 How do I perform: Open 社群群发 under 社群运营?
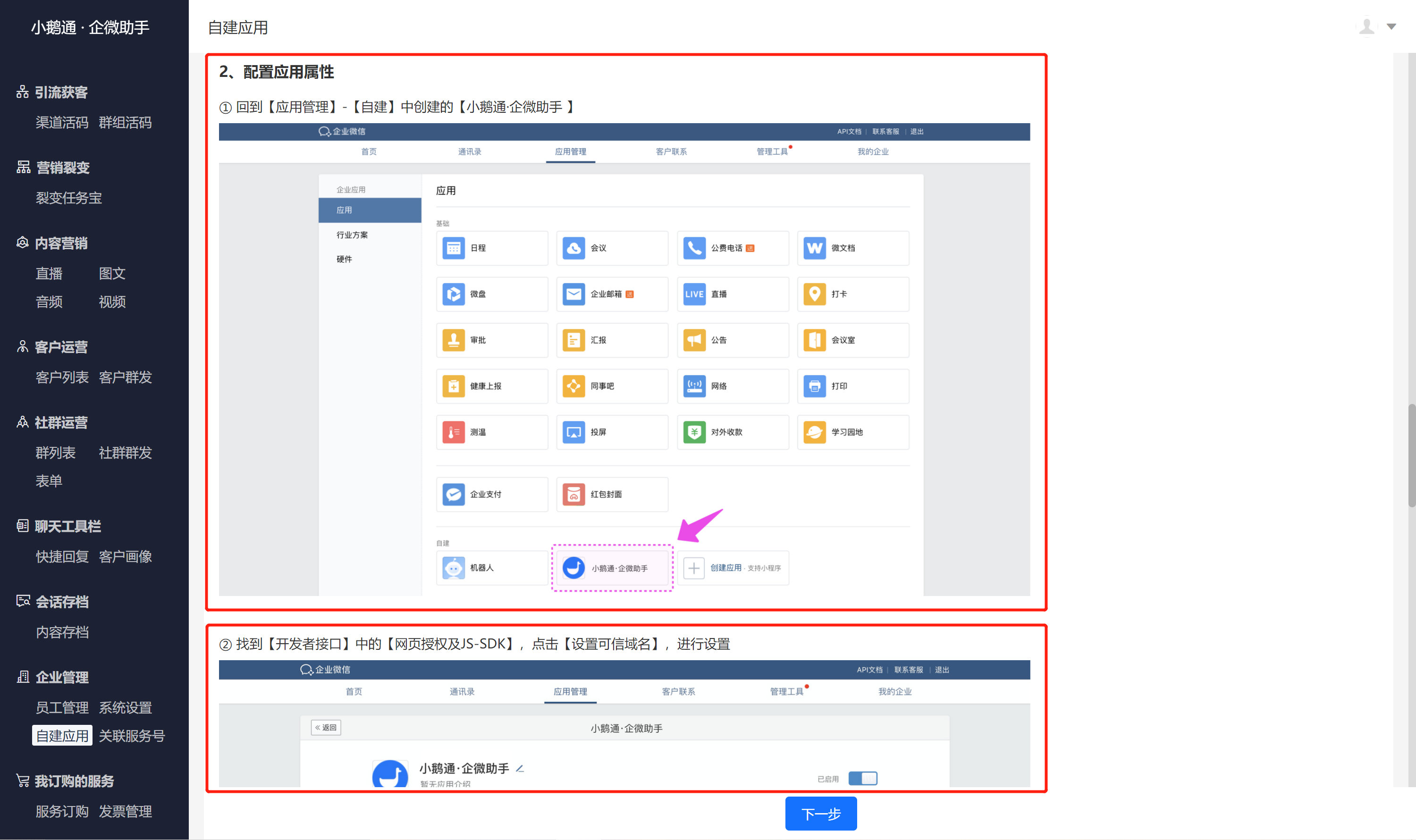pyautogui.click(x=125, y=453)
